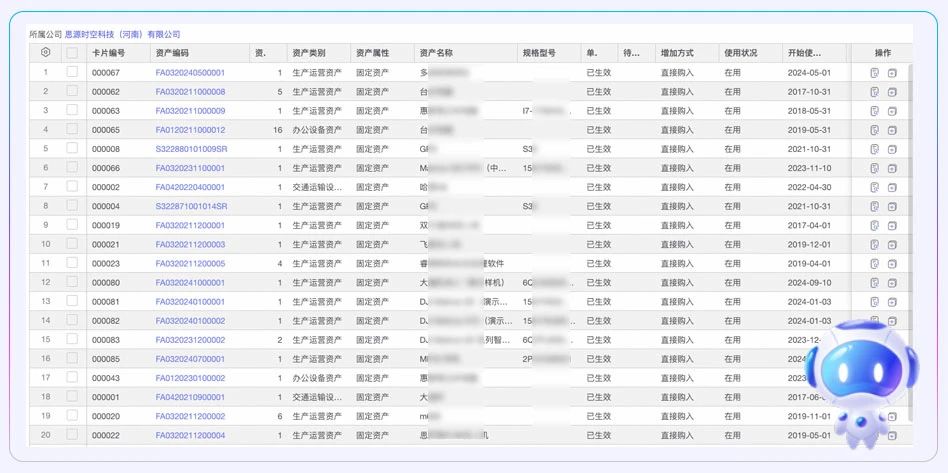Screen dimensions: 948x473
Task: Check the row of card 000066
Action: 73,167
